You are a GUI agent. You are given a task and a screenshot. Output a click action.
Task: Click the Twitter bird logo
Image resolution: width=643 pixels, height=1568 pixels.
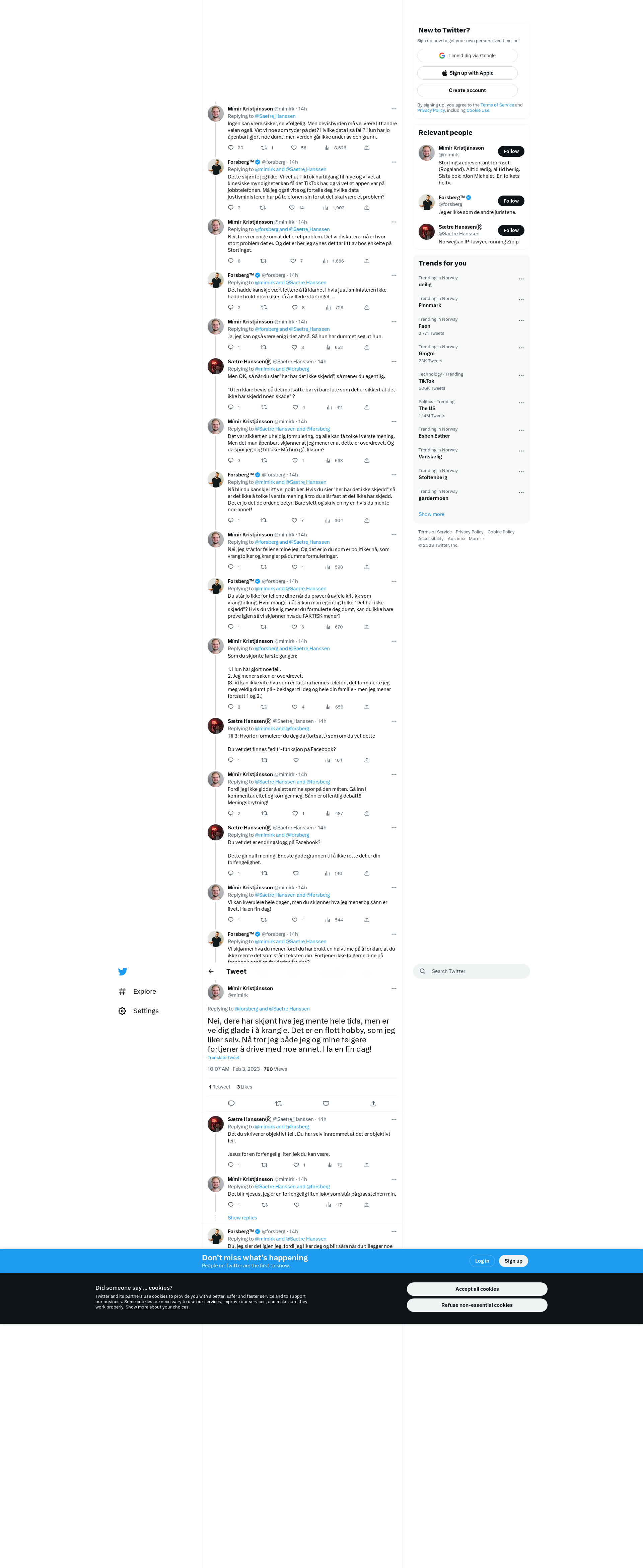point(122,971)
